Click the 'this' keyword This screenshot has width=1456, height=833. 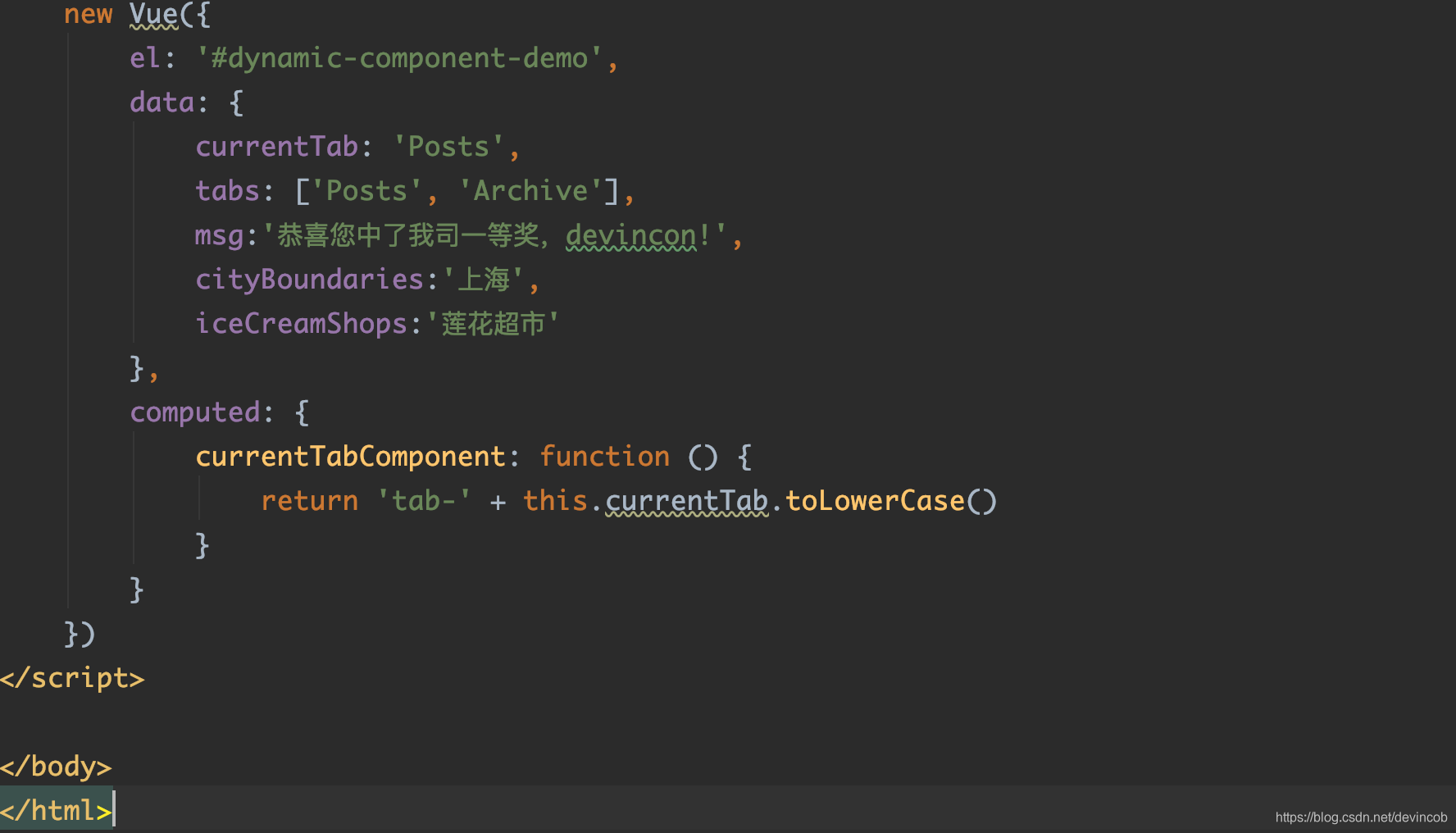[555, 501]
